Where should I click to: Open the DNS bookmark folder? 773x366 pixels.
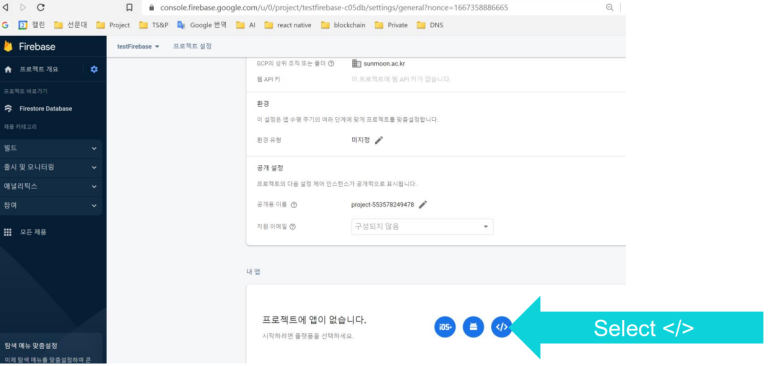point(430,25)
